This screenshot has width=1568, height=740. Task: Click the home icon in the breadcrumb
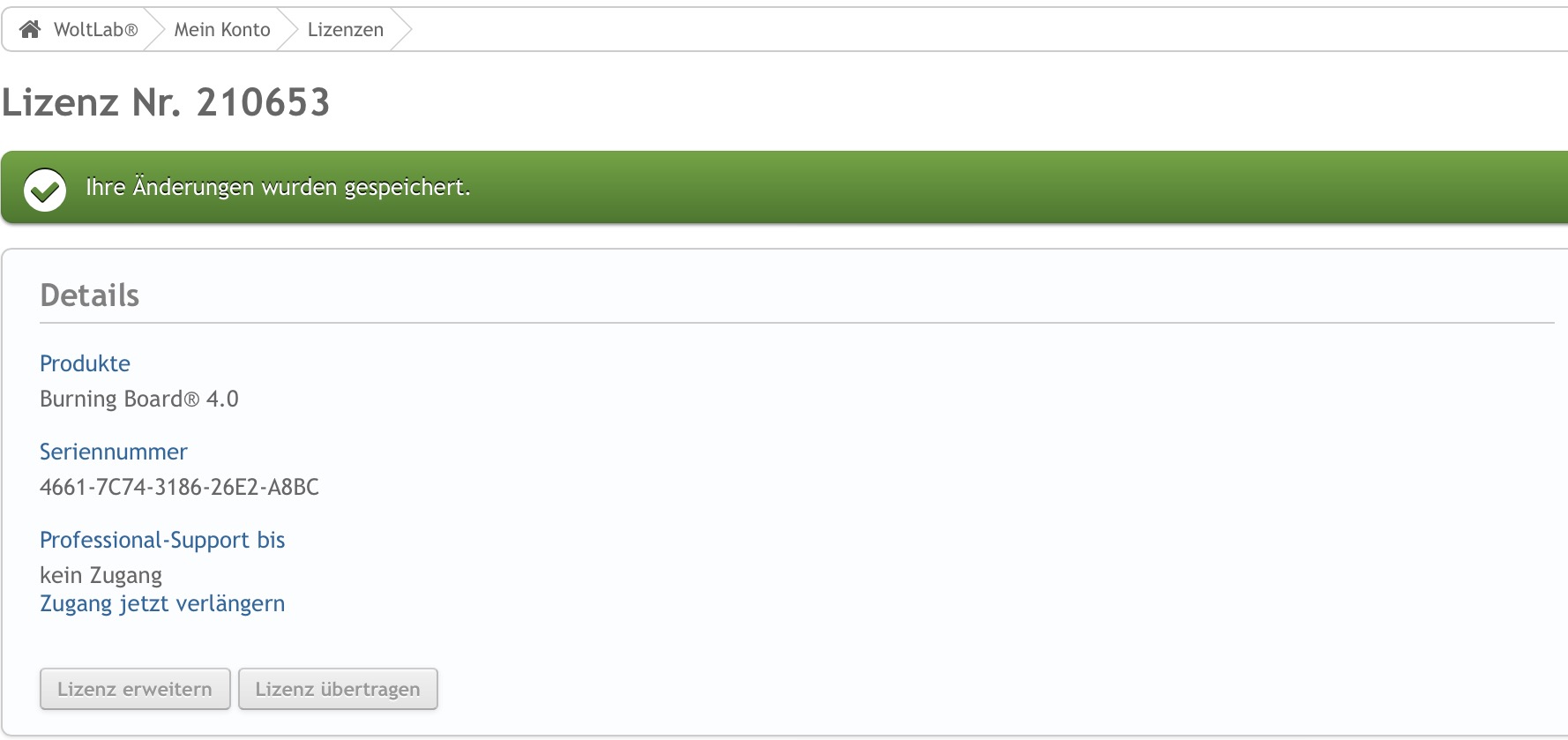[x=30, y=29]
